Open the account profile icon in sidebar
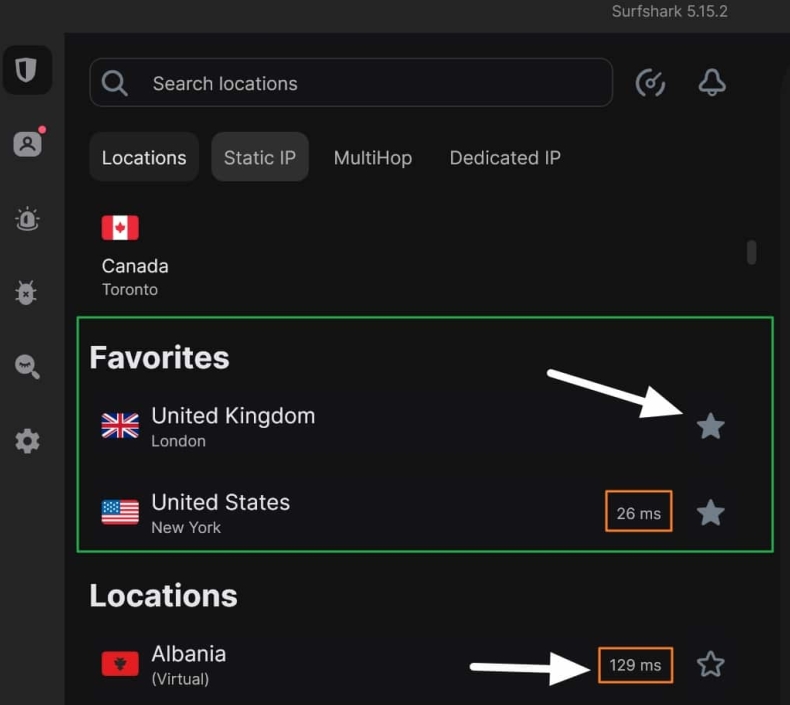Screen dimensions: 790x705 click(27, 144)
